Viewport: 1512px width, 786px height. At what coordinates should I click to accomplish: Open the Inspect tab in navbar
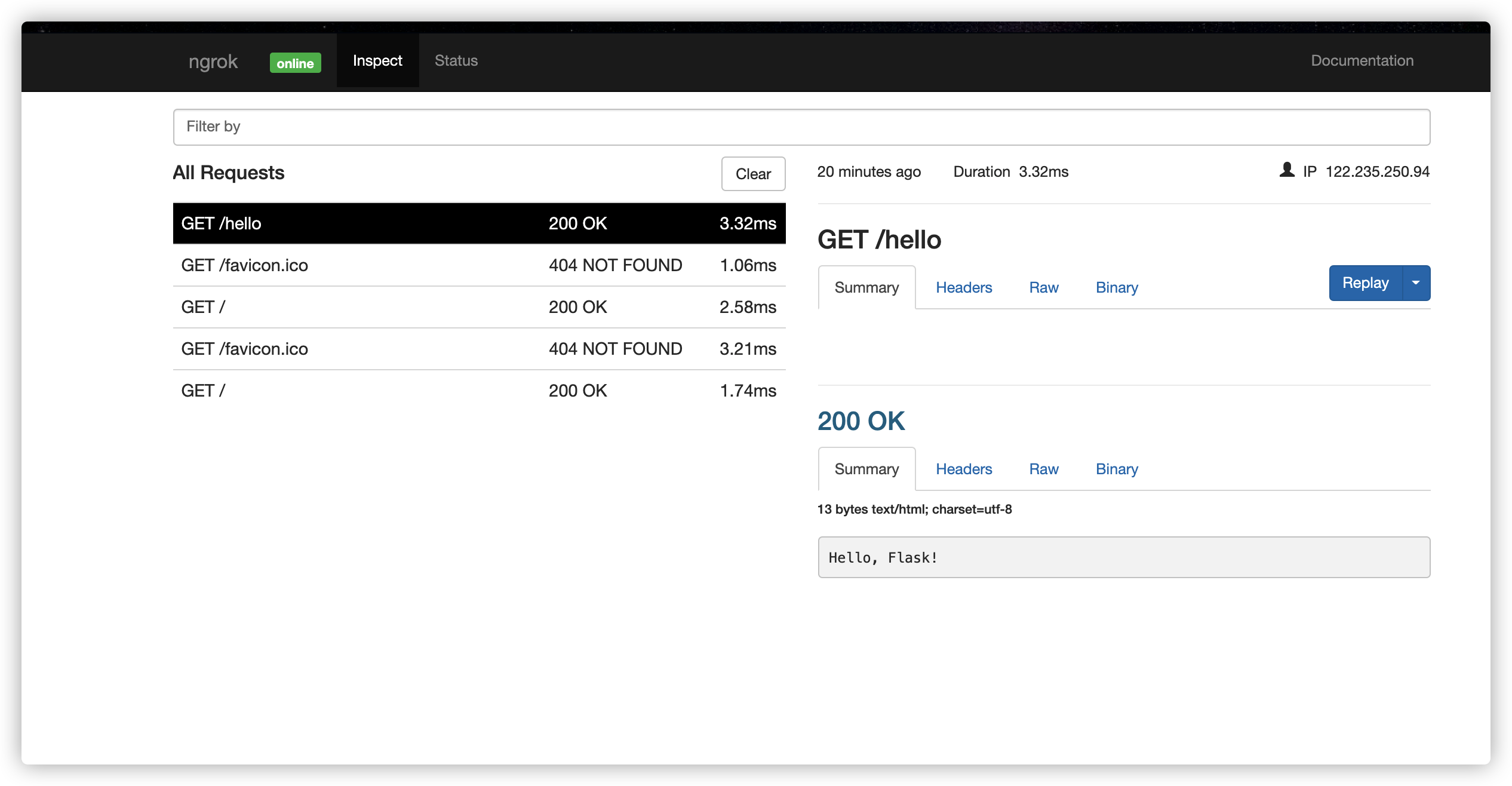tap(377, 60)
